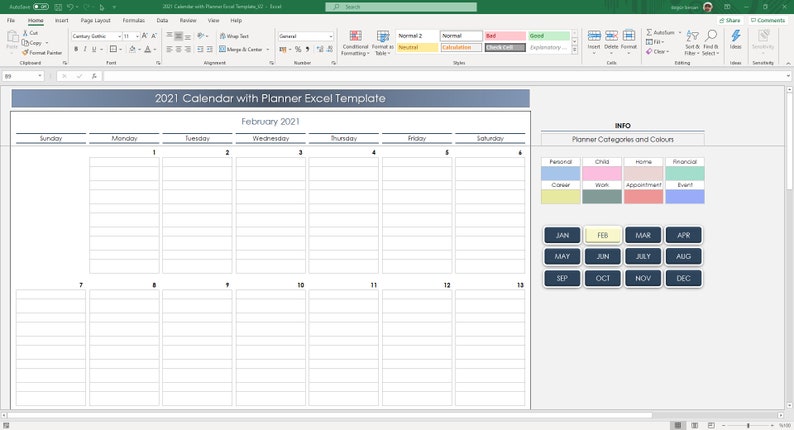Open the Ideas pane
794x430 pixels.
[x=736, y=39]
